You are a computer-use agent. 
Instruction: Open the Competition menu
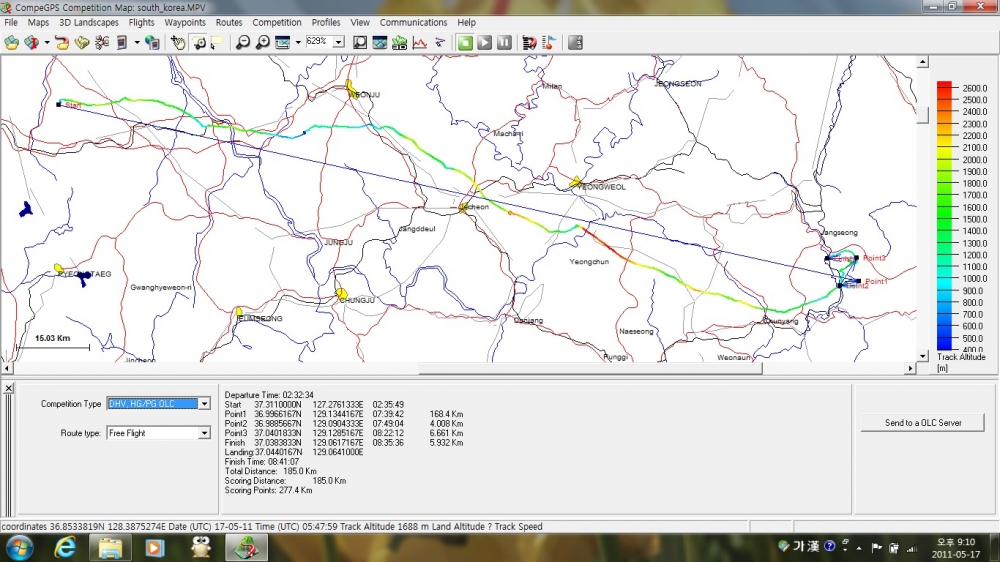[x=277, y=22]
